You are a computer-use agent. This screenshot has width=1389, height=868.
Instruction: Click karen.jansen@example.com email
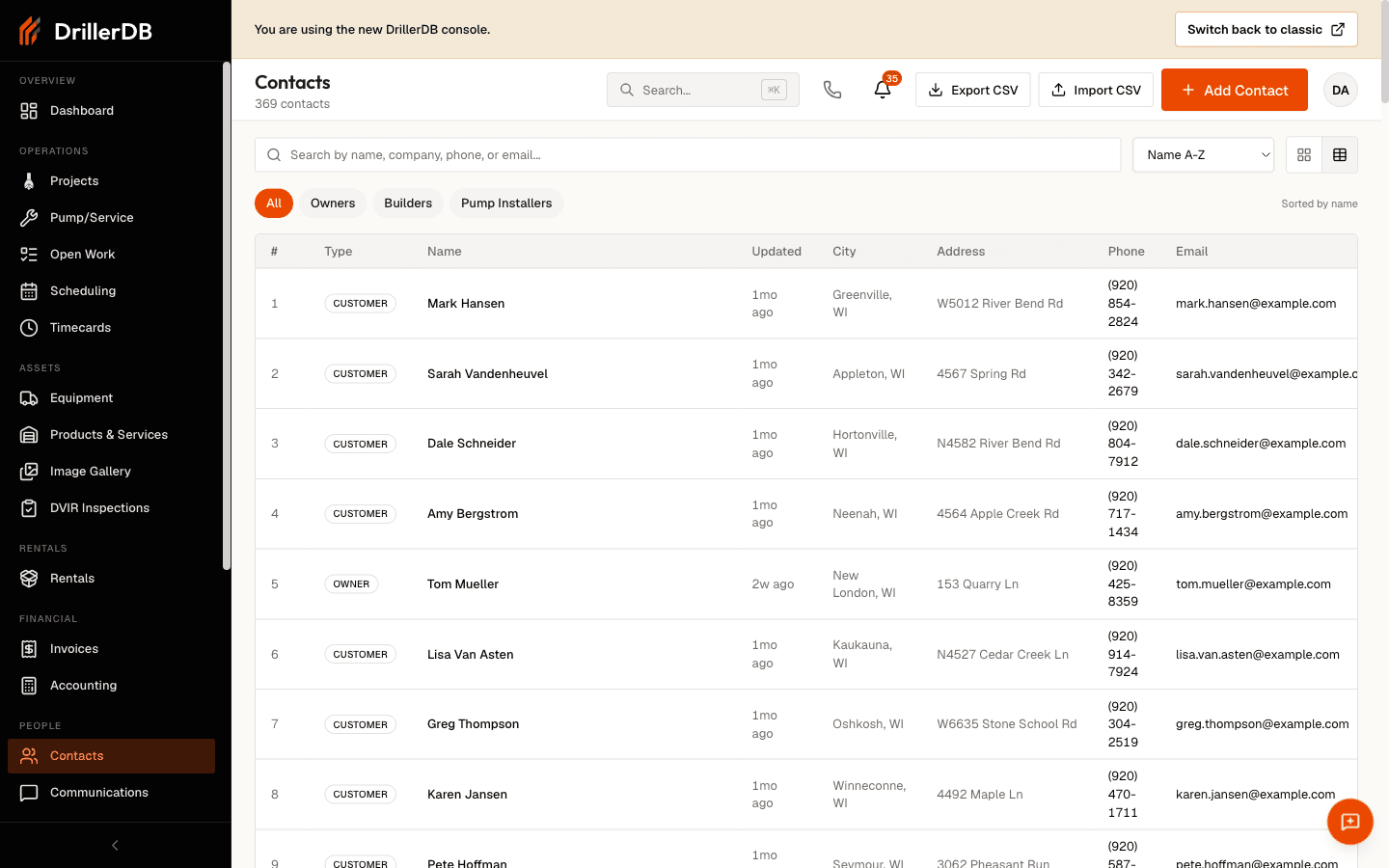[1255, 795]
